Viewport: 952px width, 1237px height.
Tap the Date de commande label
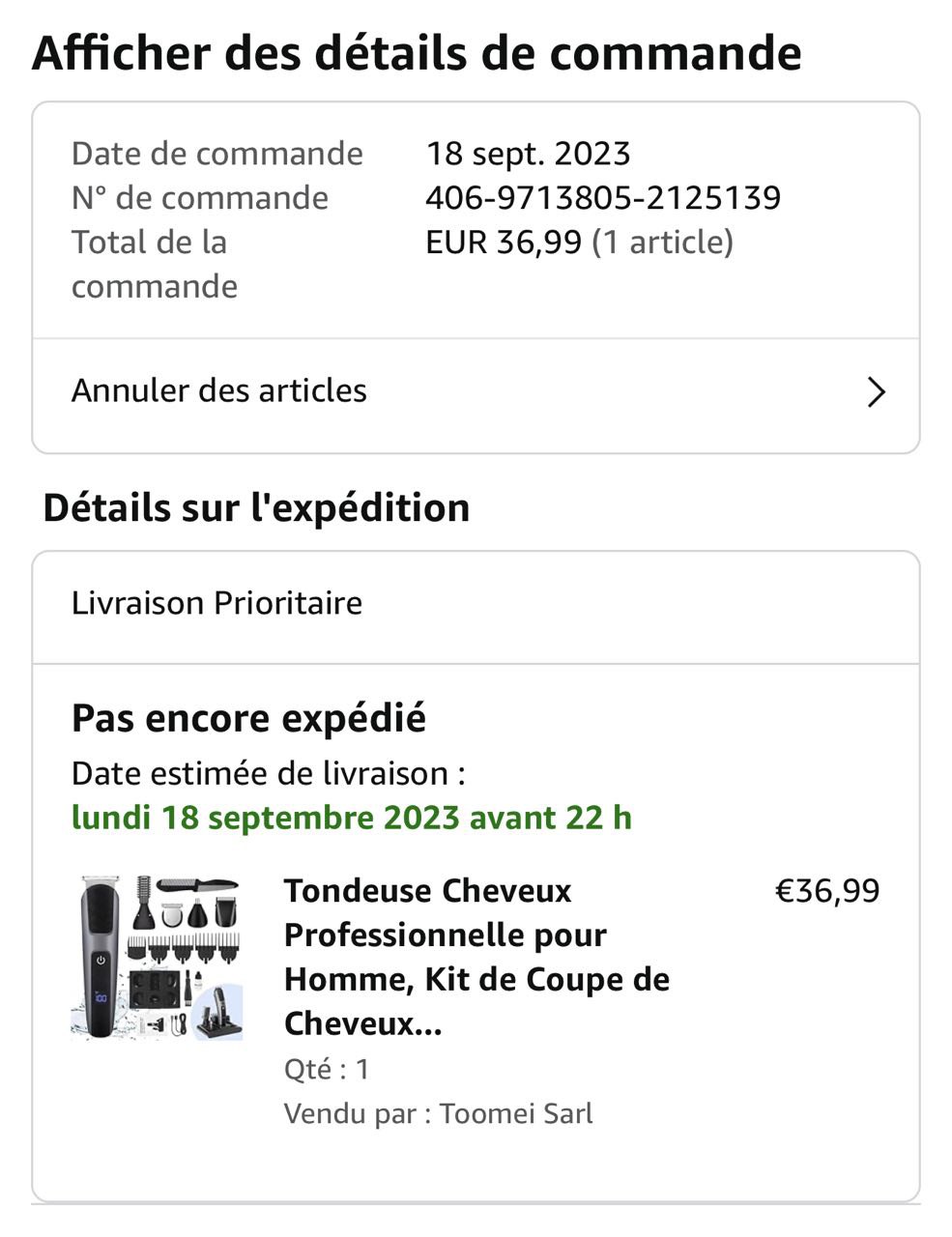click(216, 153)
